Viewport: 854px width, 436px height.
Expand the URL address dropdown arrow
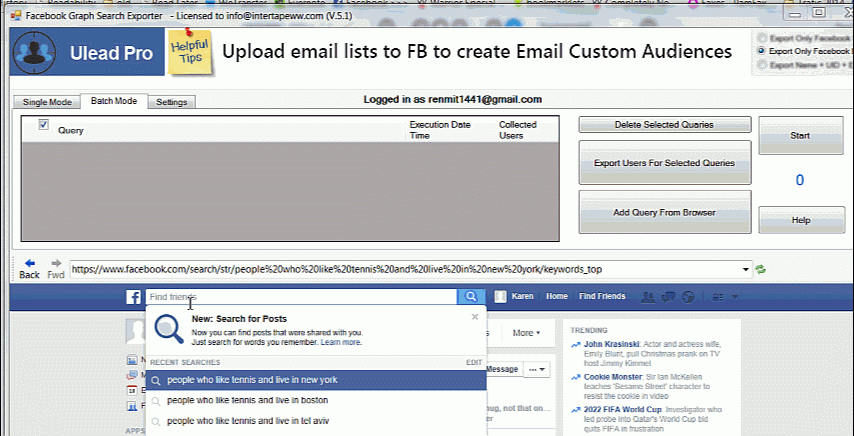746,269
